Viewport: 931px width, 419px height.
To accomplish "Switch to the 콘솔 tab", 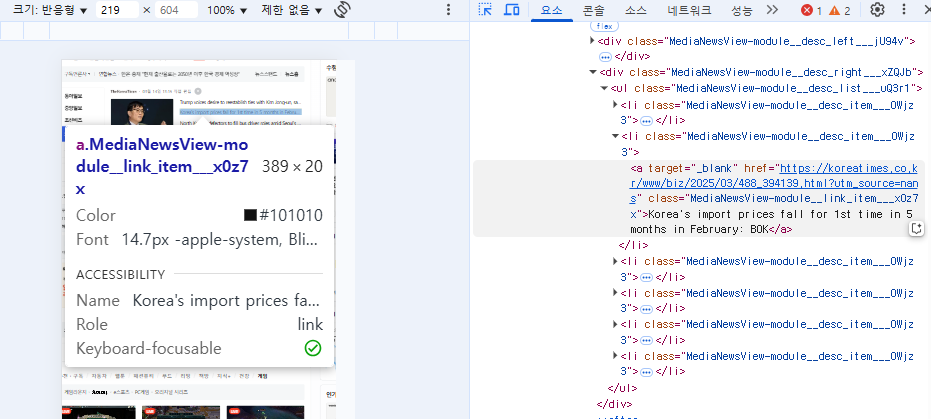I will (x=593, y=10).
